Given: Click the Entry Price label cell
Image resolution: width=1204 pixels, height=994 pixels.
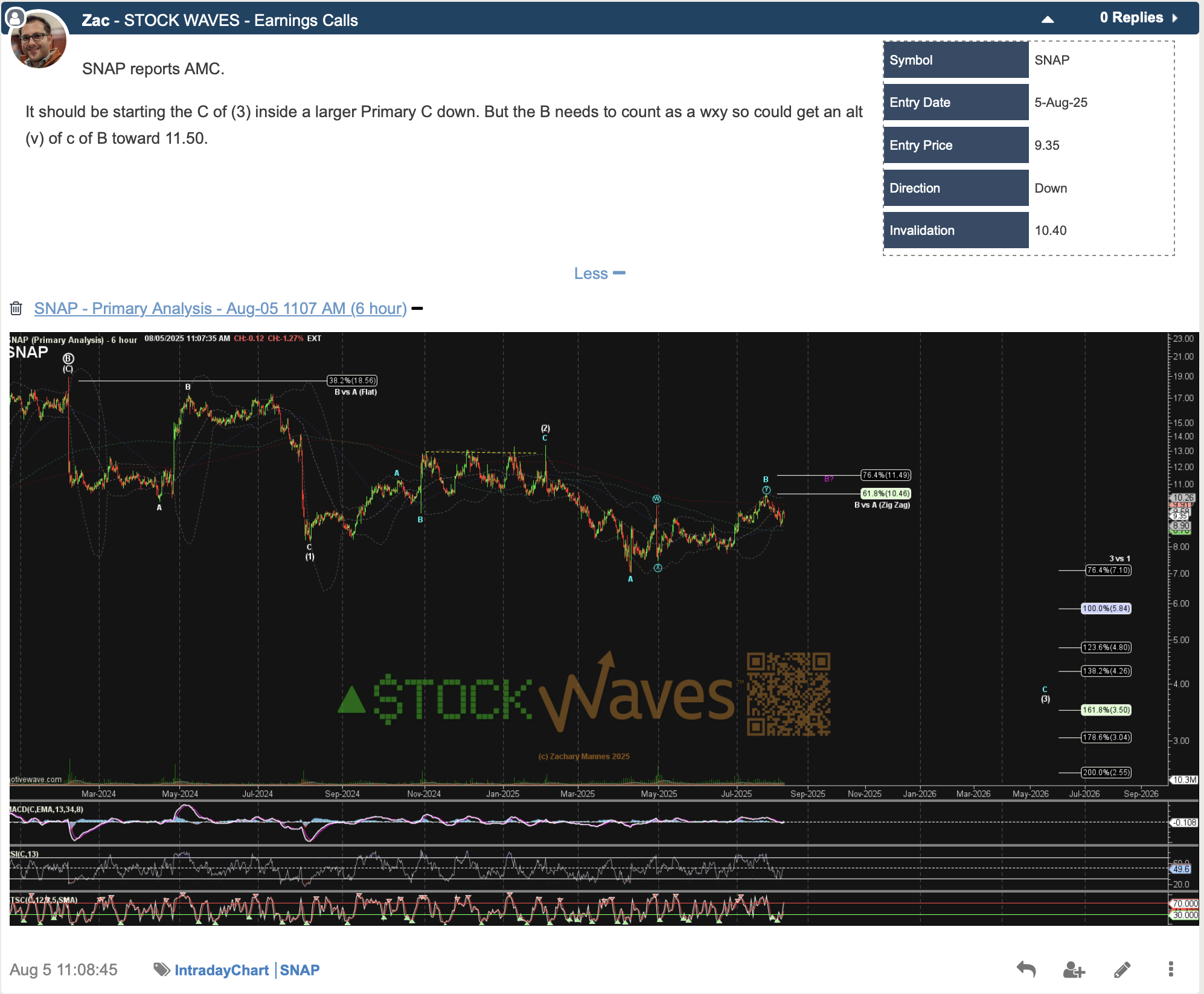Looking at the screenshot, I should click(x=956, y=145).
